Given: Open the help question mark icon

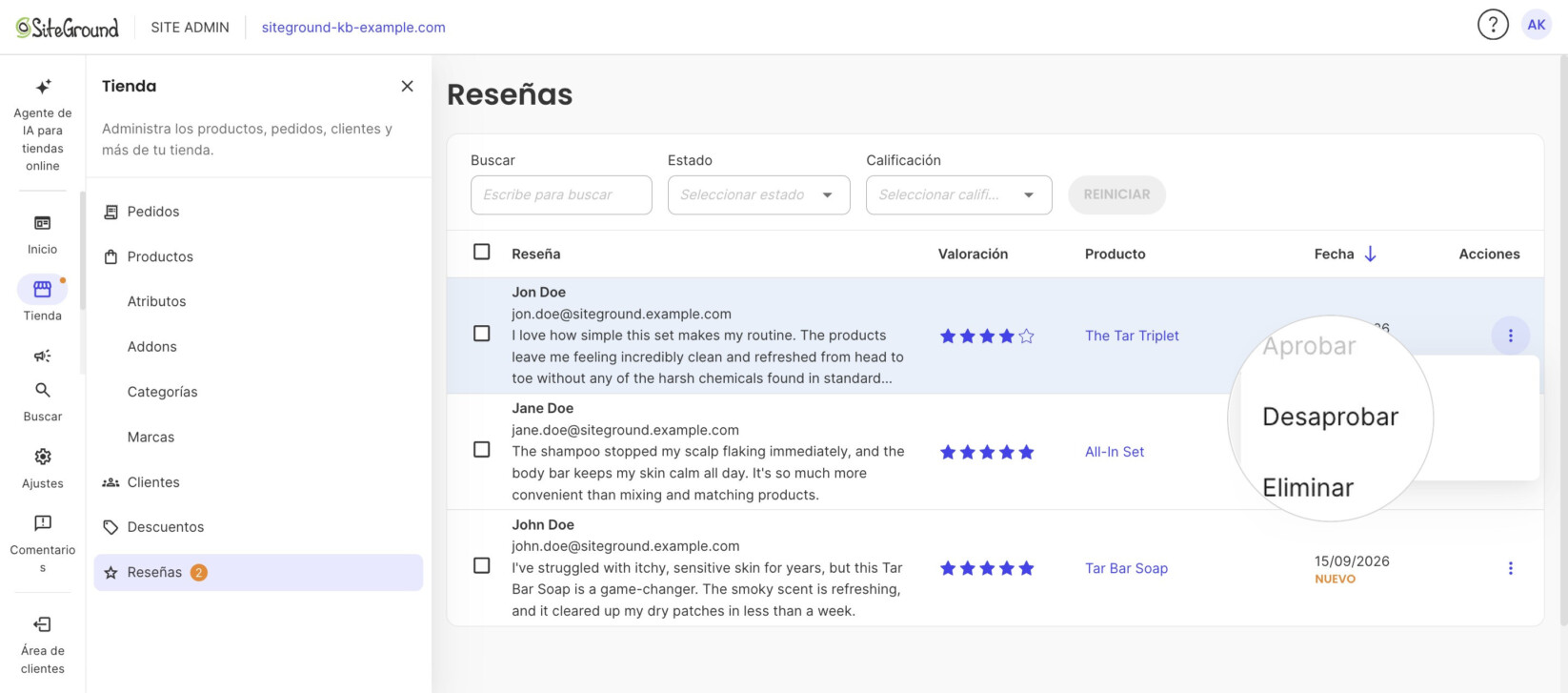Looking at the screenshot, I should pos(1493,25).
